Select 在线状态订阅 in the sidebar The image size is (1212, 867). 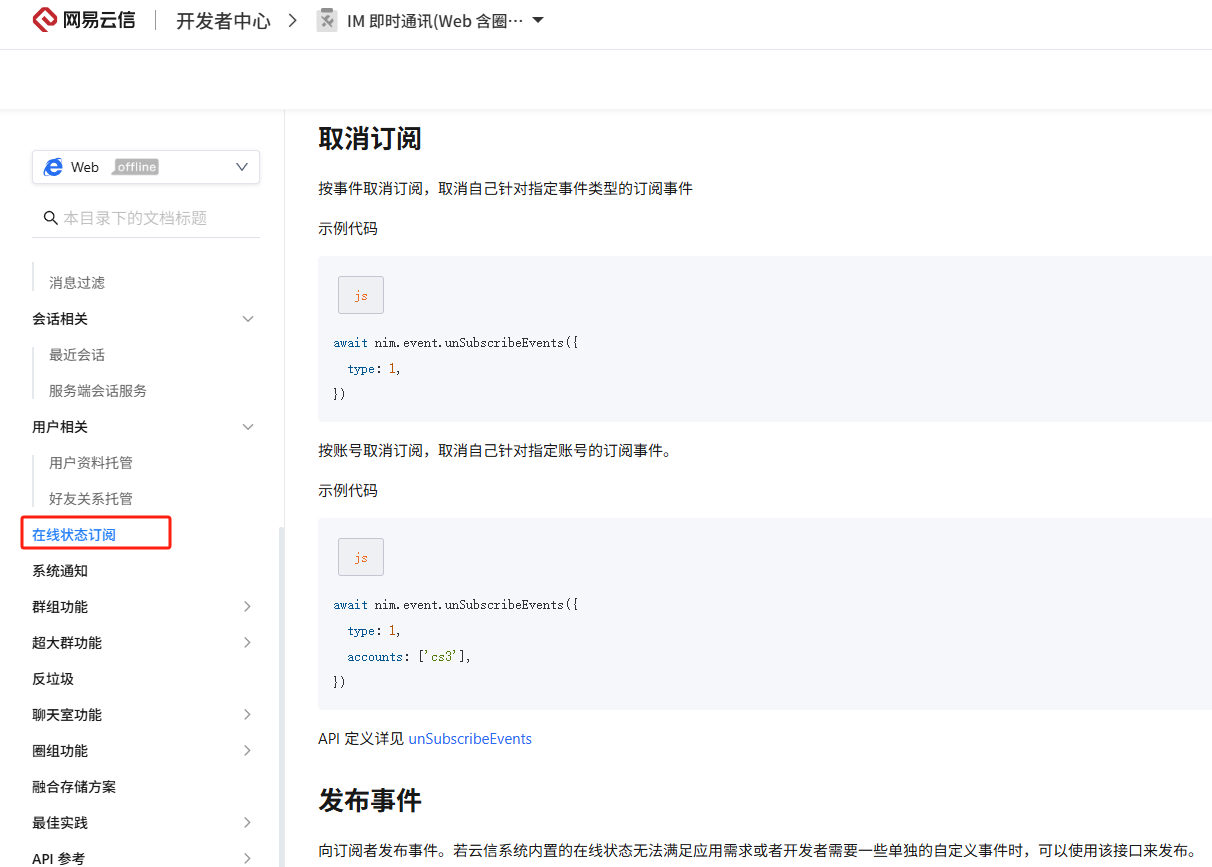pyautogui.click(x=74, y=535)
